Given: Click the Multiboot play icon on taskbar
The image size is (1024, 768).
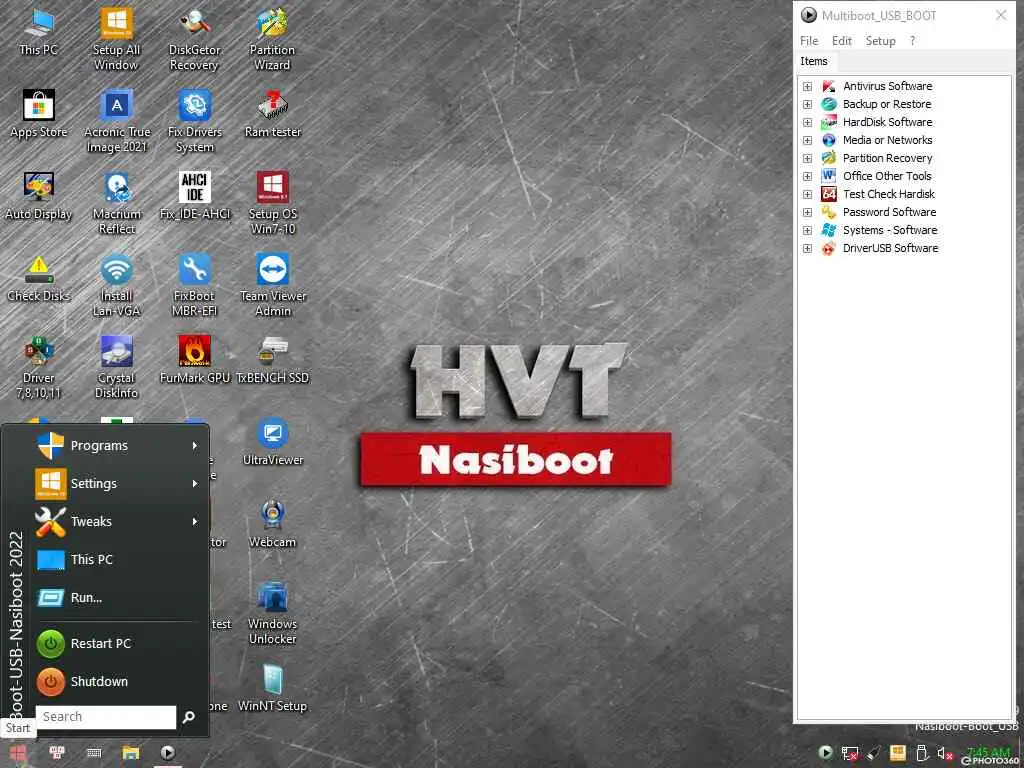Looking at the screenshot, I should coord(168,753).
